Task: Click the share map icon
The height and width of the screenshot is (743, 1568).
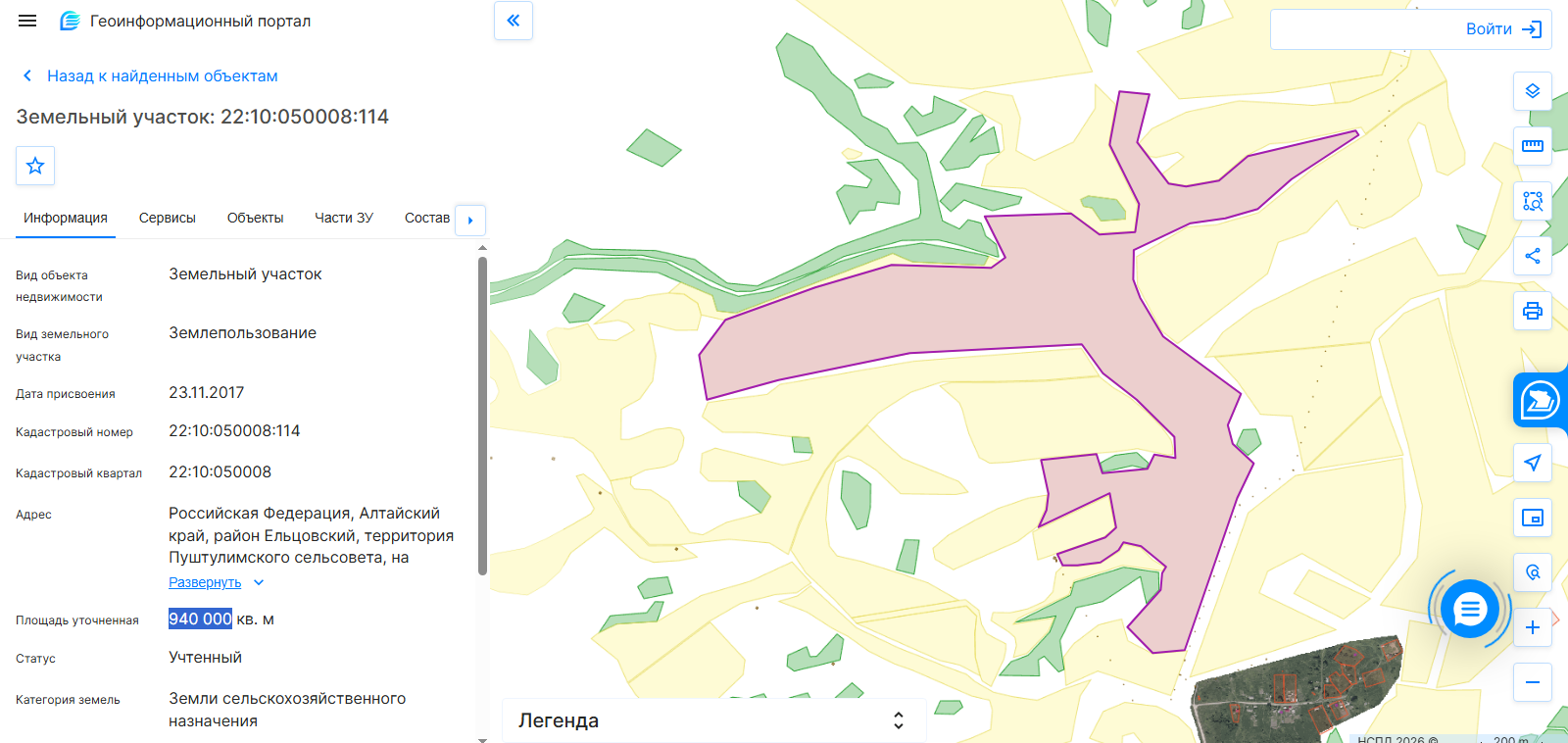Action: tap(1533, 256)
